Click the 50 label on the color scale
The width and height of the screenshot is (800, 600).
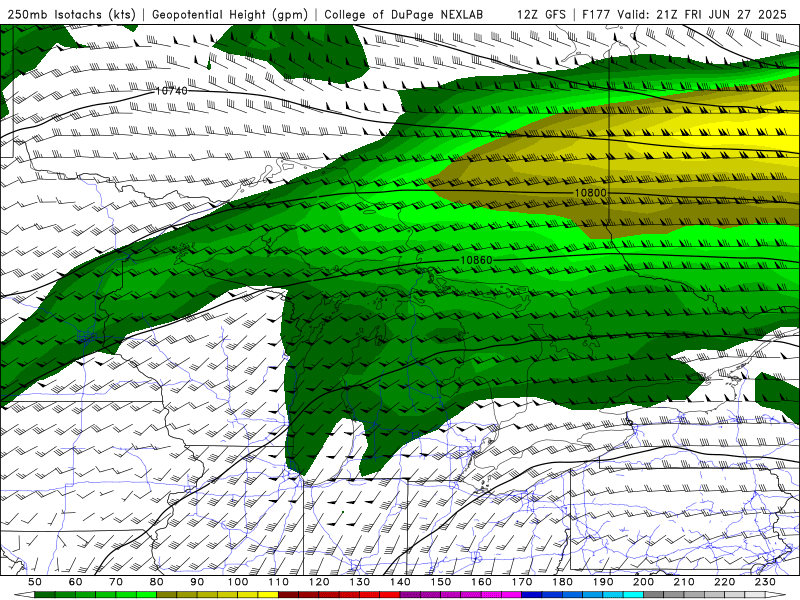click(x=35, y=582)
